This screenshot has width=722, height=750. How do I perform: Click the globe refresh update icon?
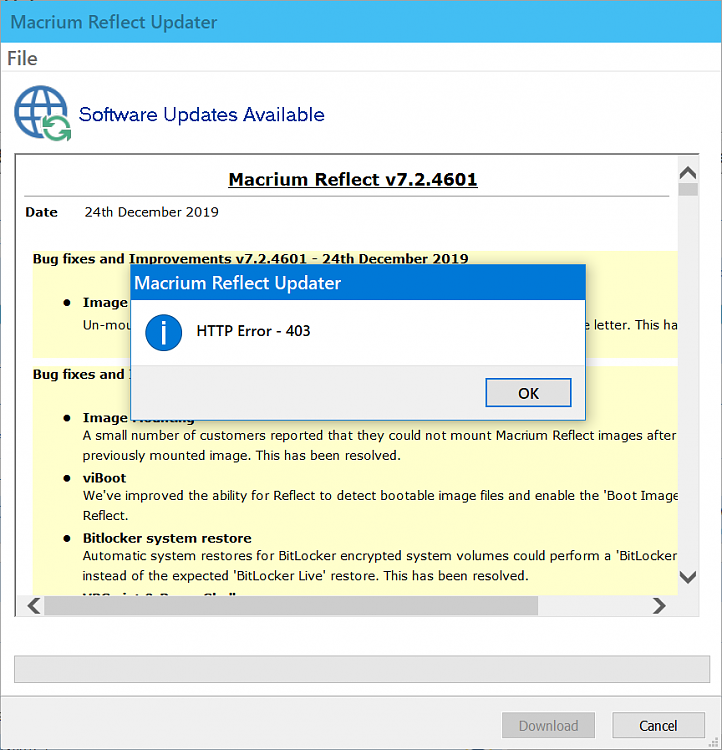(x=43, y=113)
